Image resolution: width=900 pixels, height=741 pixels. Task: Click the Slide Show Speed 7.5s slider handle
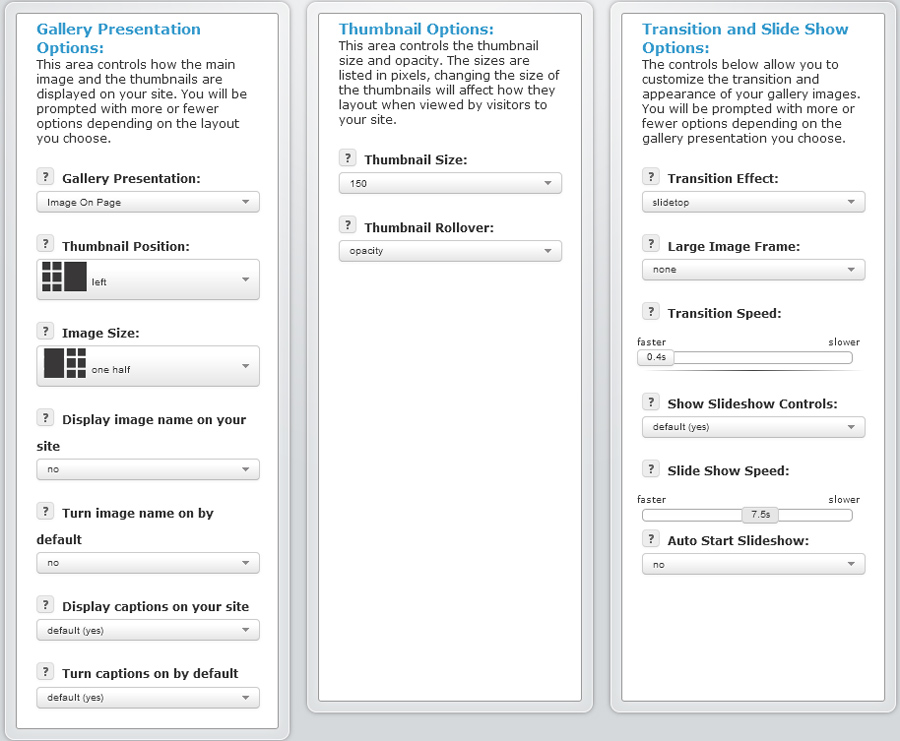coord(760,515)
